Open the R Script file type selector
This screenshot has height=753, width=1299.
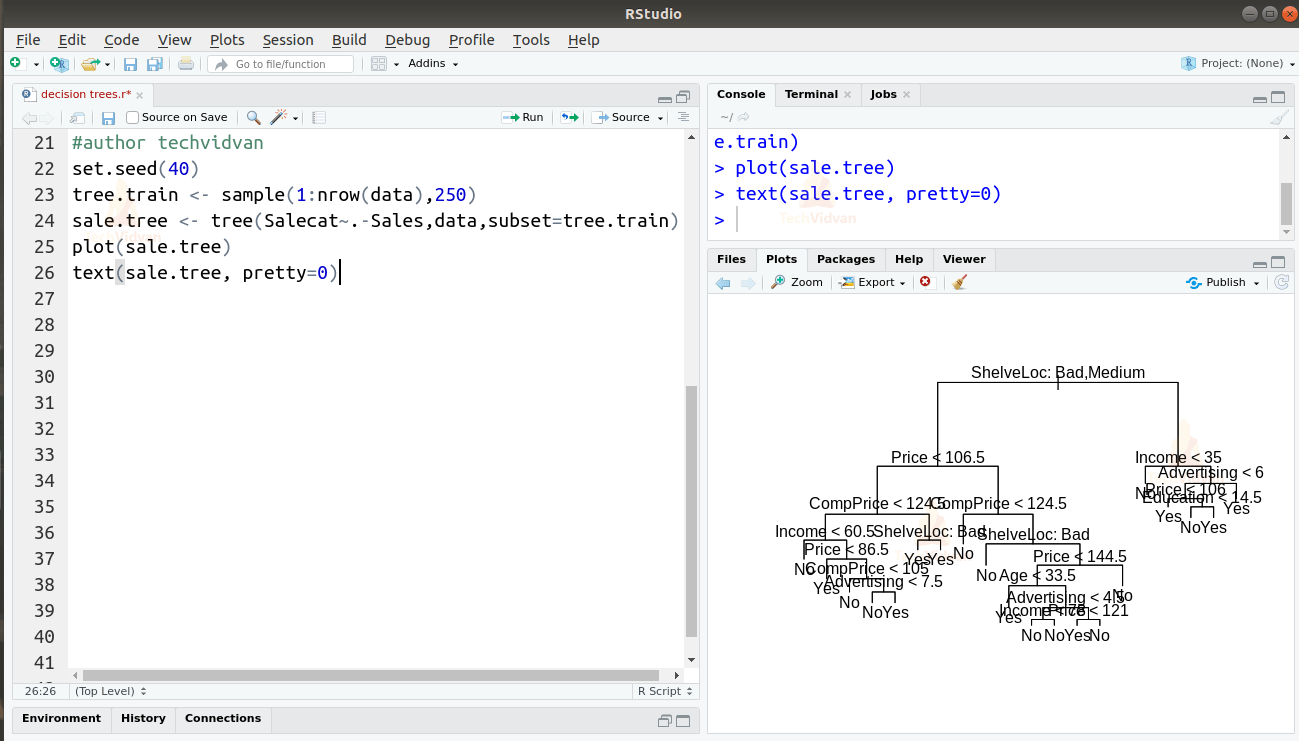click(663, 691)
